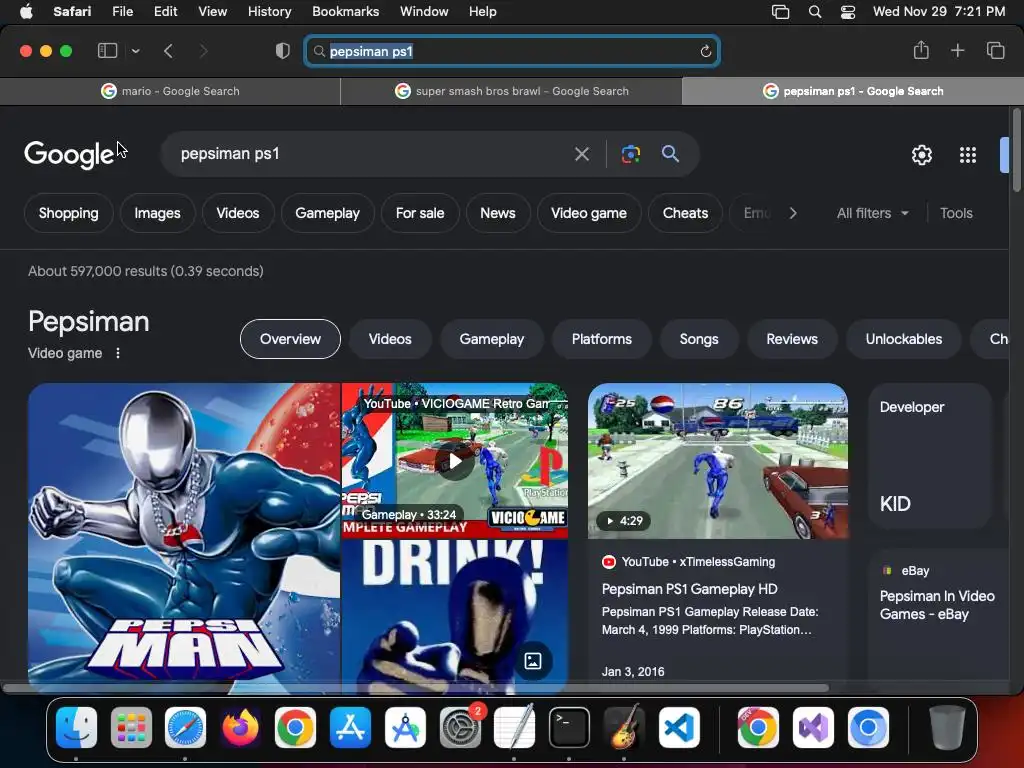
Task: Open the Google apps grid icon
Action: pyautogui.click(x=968, y=155)
